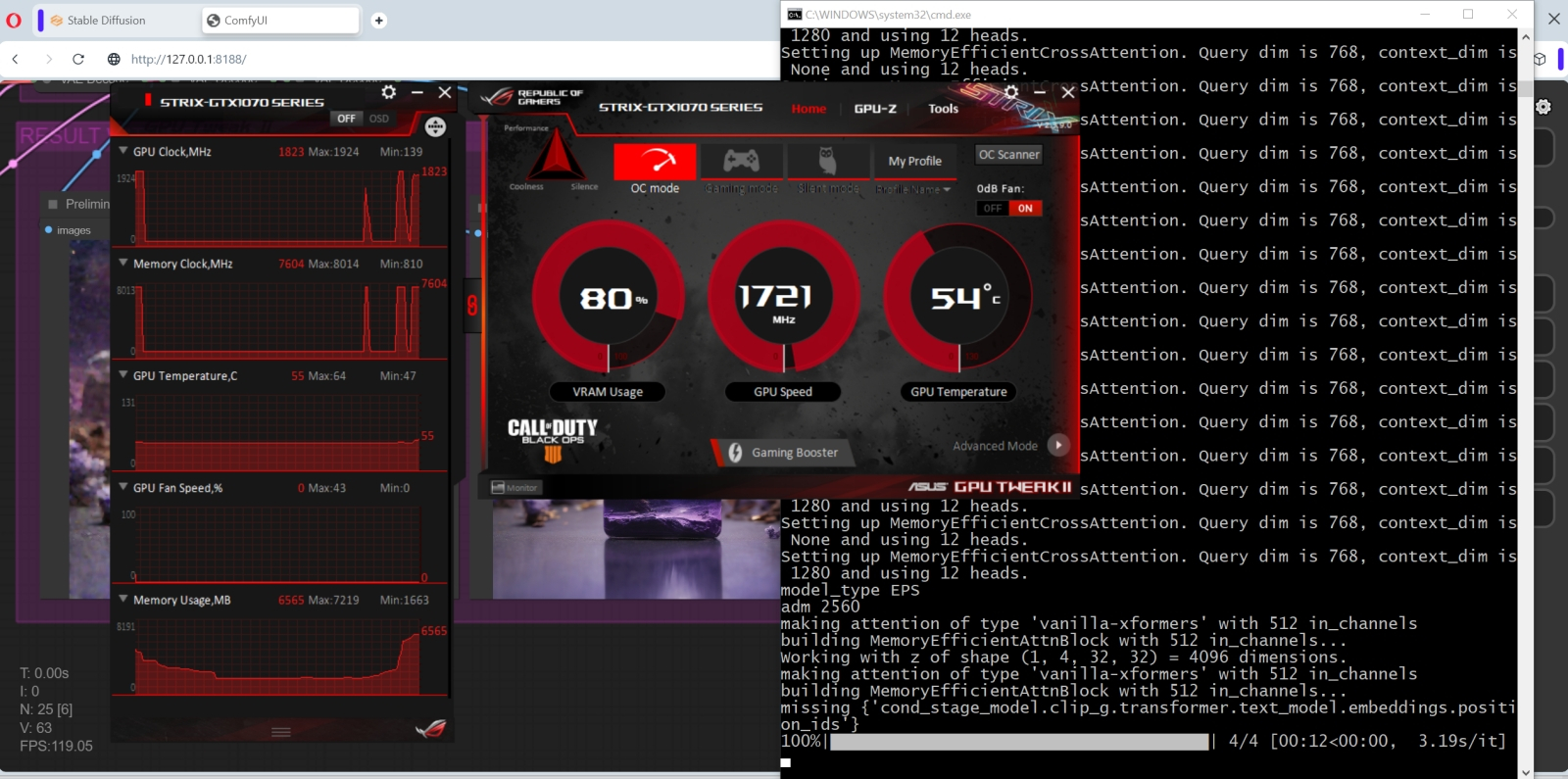The image size is (1568, 779).
Task: Open Profile Name dropdown
Action: coord(913,189)
